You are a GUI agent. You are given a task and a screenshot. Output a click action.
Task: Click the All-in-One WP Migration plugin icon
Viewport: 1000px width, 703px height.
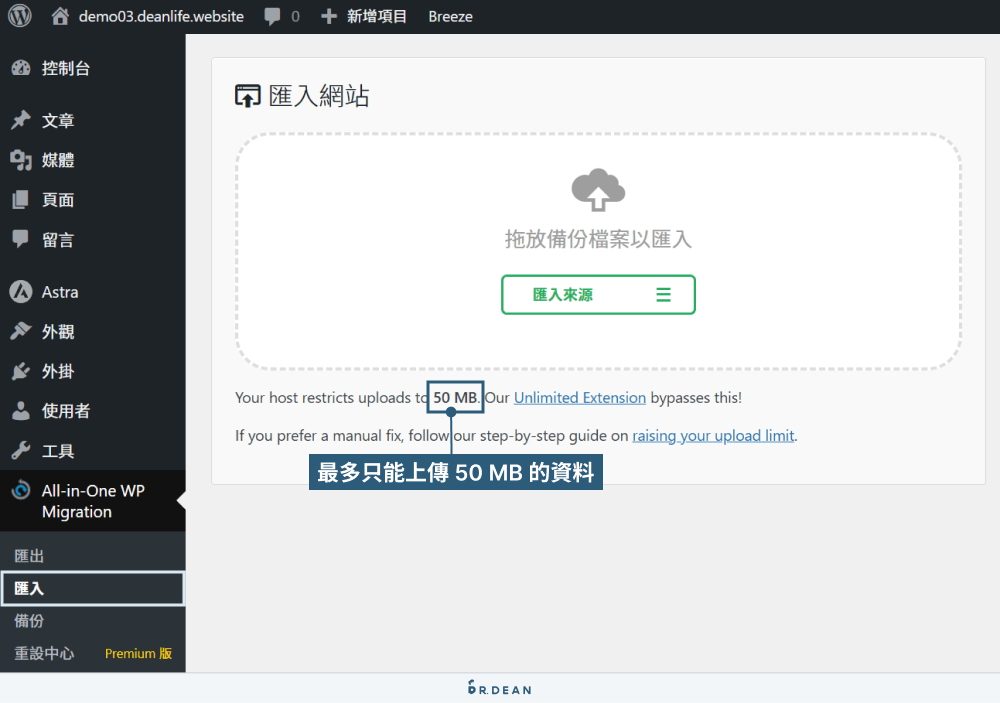pyautogui.click(x=22, y=490)
